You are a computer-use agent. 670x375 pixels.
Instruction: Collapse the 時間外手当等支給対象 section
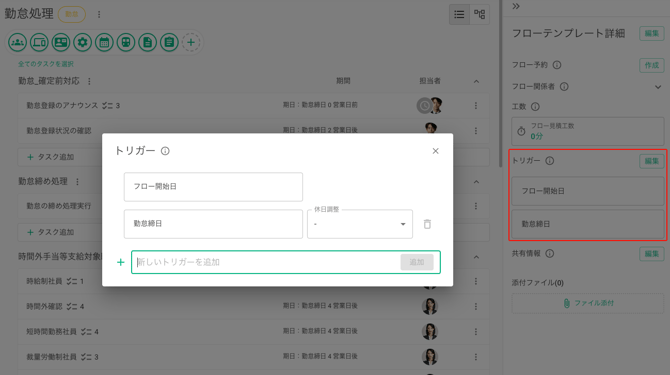(x=476, y=257)
